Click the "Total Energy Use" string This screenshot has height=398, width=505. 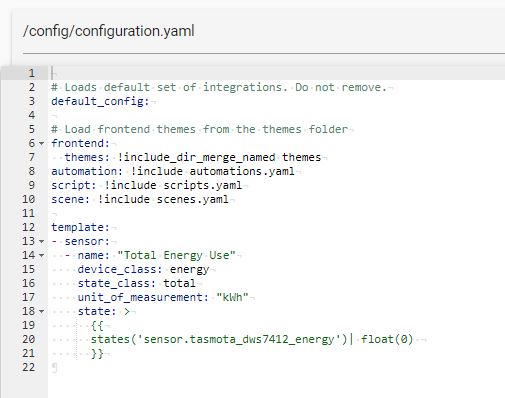pos(176,255)
